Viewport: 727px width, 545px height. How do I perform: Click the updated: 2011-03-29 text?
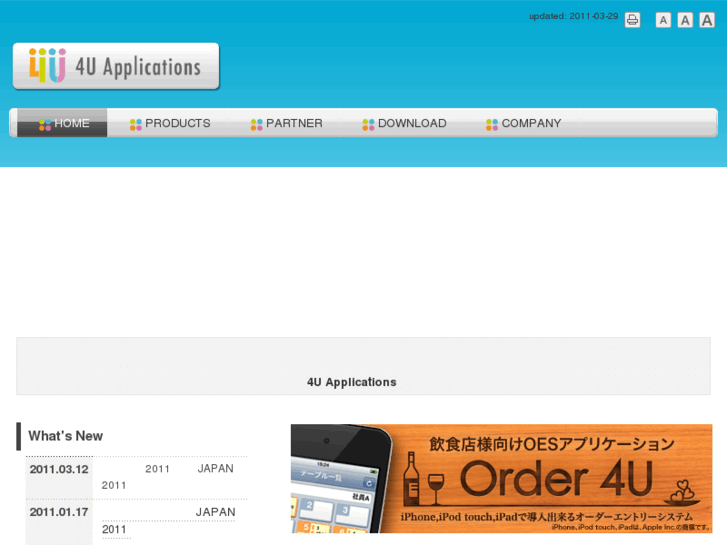click(574, 16)
